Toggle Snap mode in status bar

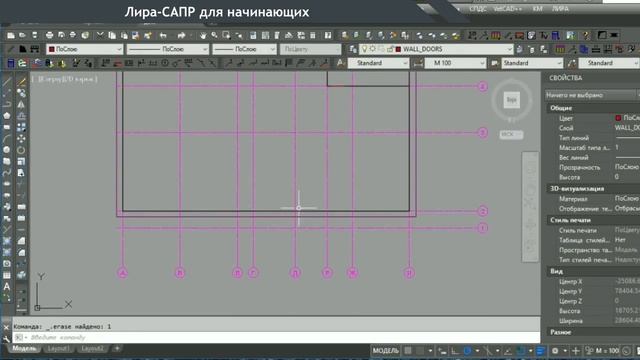pyautogui.click(x=420, y=351)
